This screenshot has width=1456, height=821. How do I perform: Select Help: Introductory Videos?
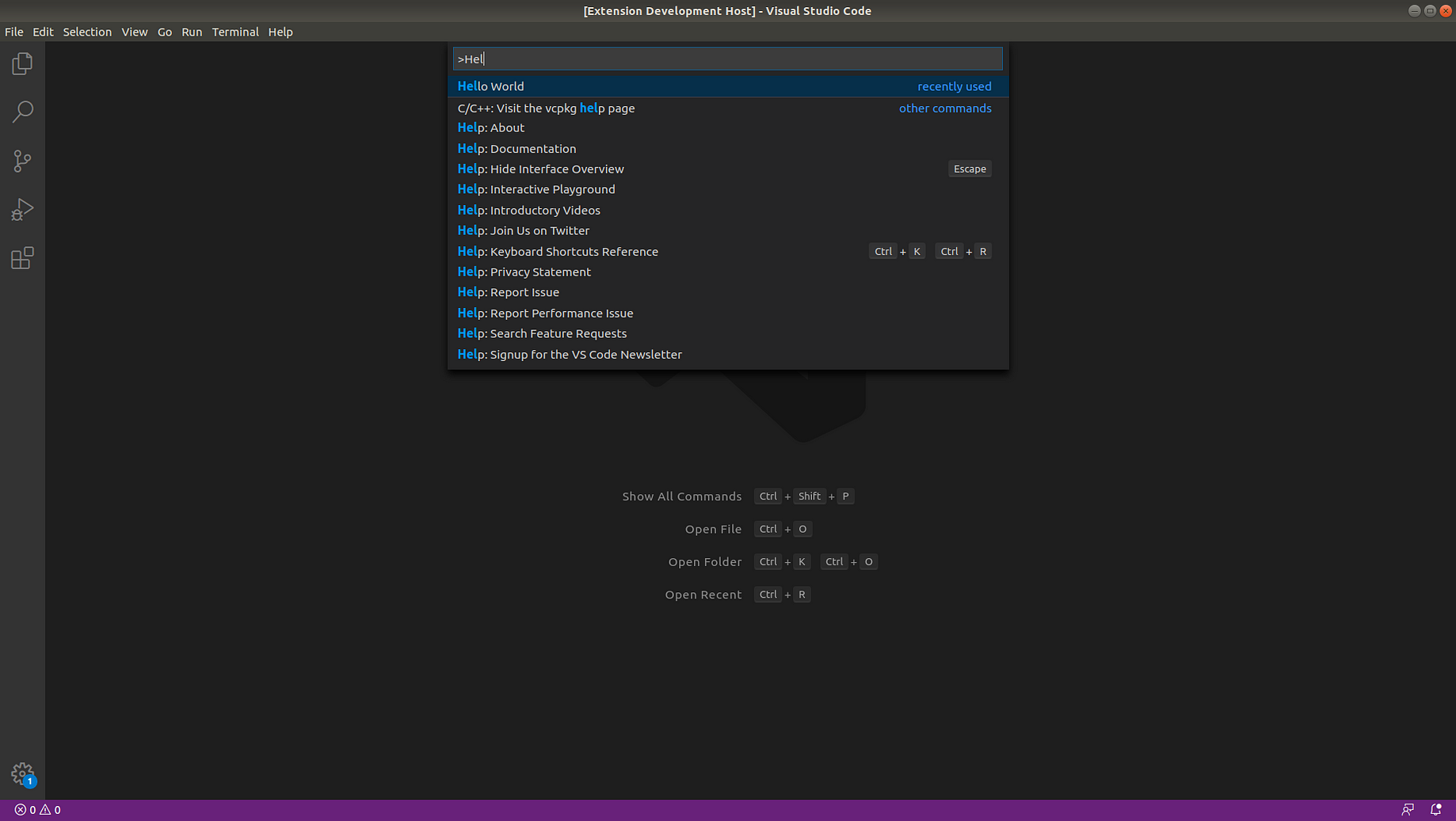(728, 210)
